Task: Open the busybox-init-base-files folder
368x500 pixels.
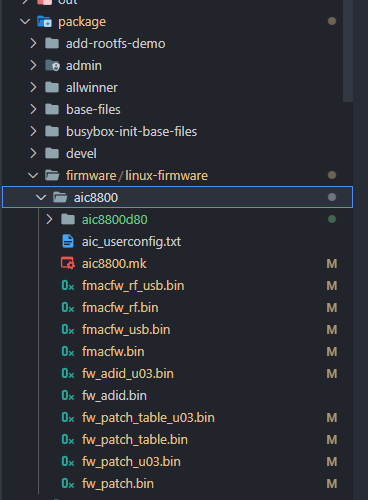Action: 131,131
